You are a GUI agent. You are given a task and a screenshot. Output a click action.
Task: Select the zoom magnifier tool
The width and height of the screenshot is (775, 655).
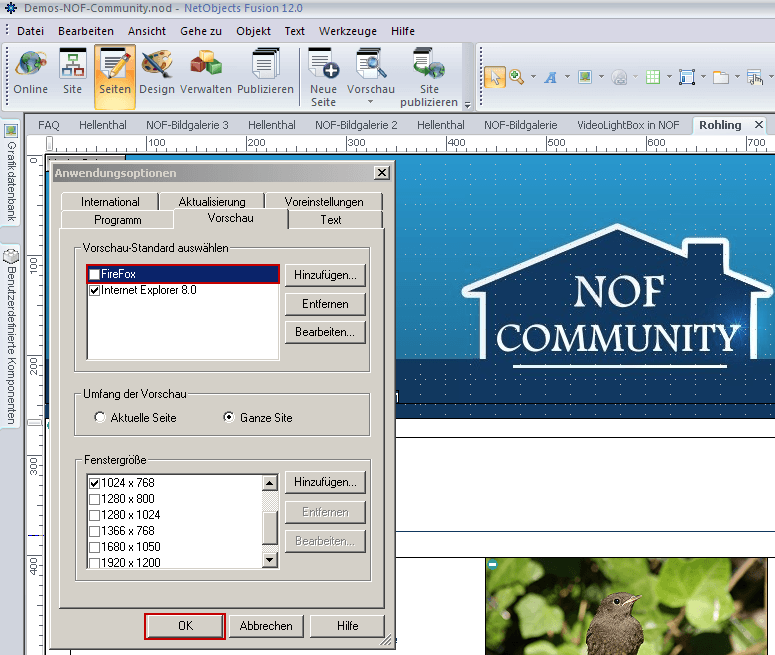[516, 77]
